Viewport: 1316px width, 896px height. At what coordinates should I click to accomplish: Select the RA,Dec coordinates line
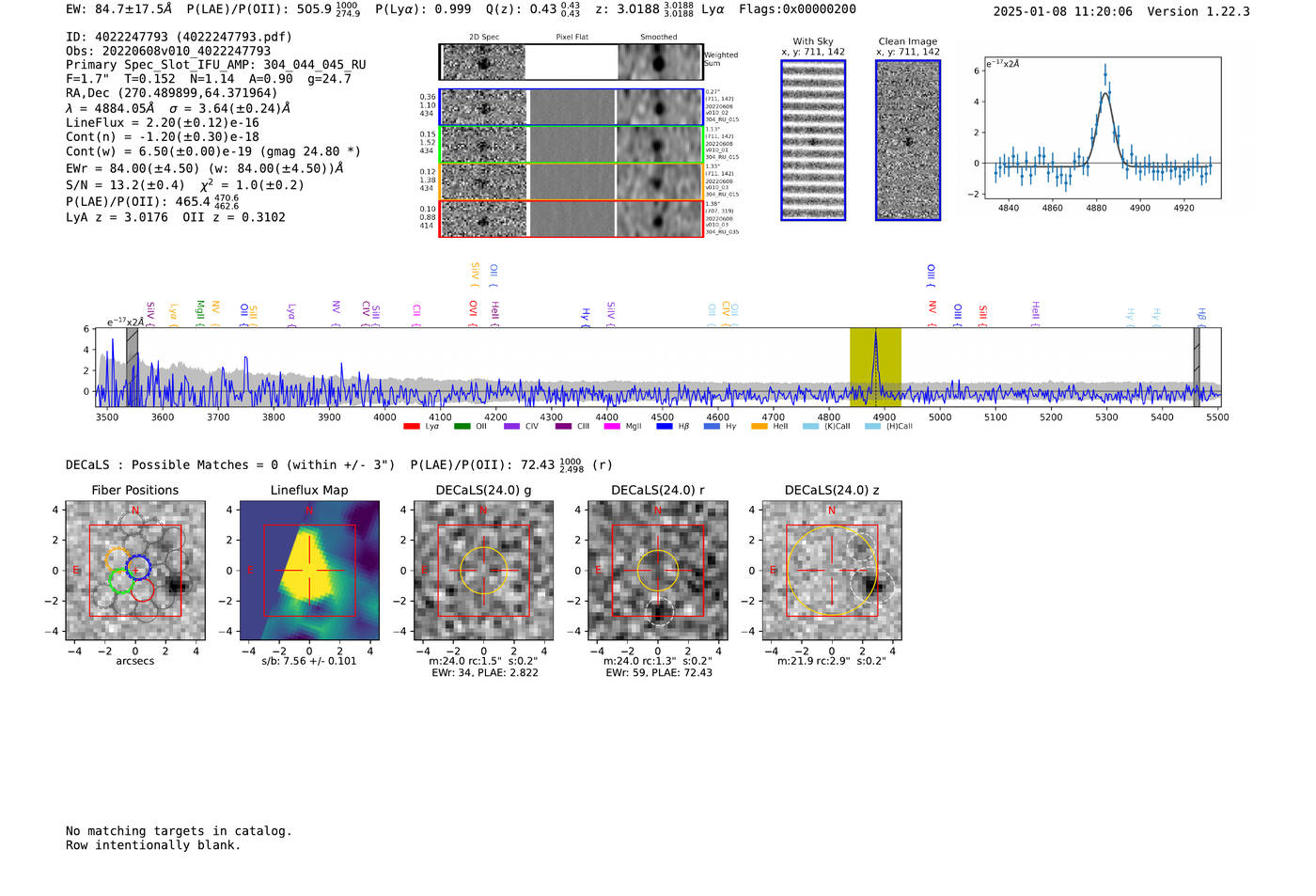(172, 93)
